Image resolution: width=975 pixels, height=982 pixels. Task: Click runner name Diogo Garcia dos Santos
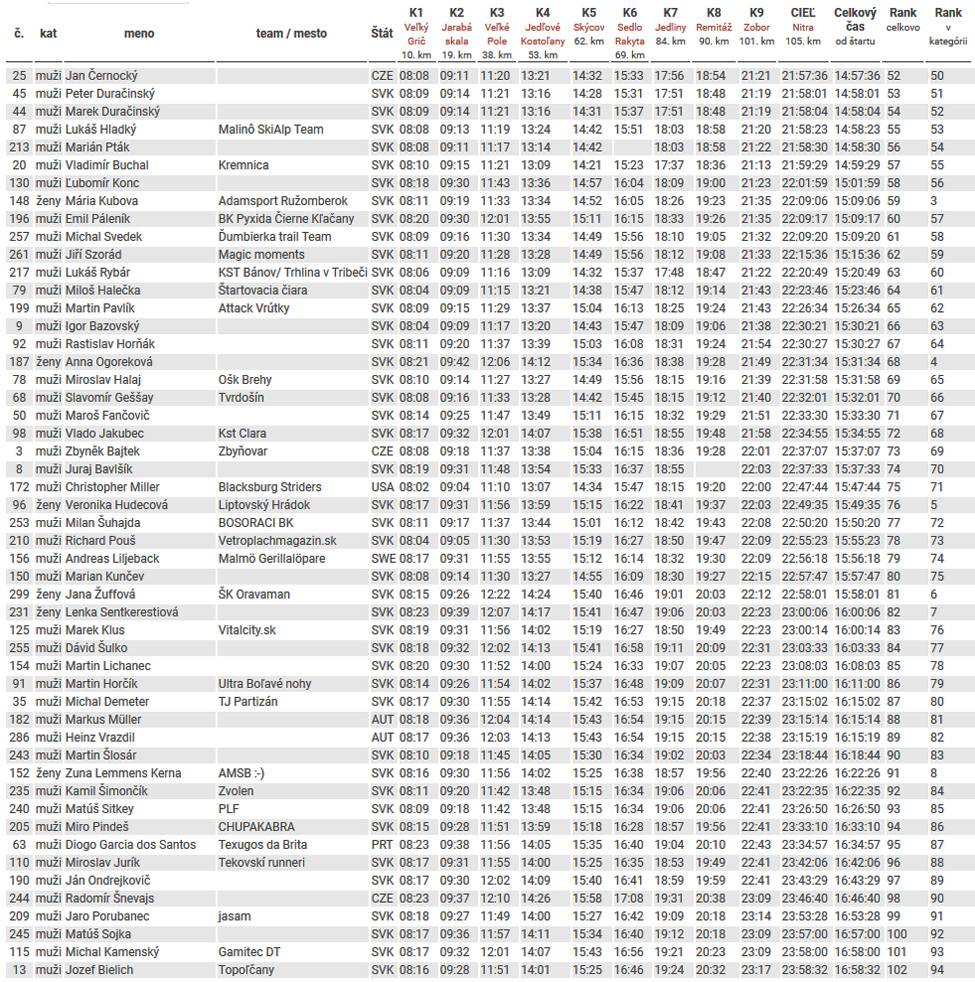tap(130, 845)
